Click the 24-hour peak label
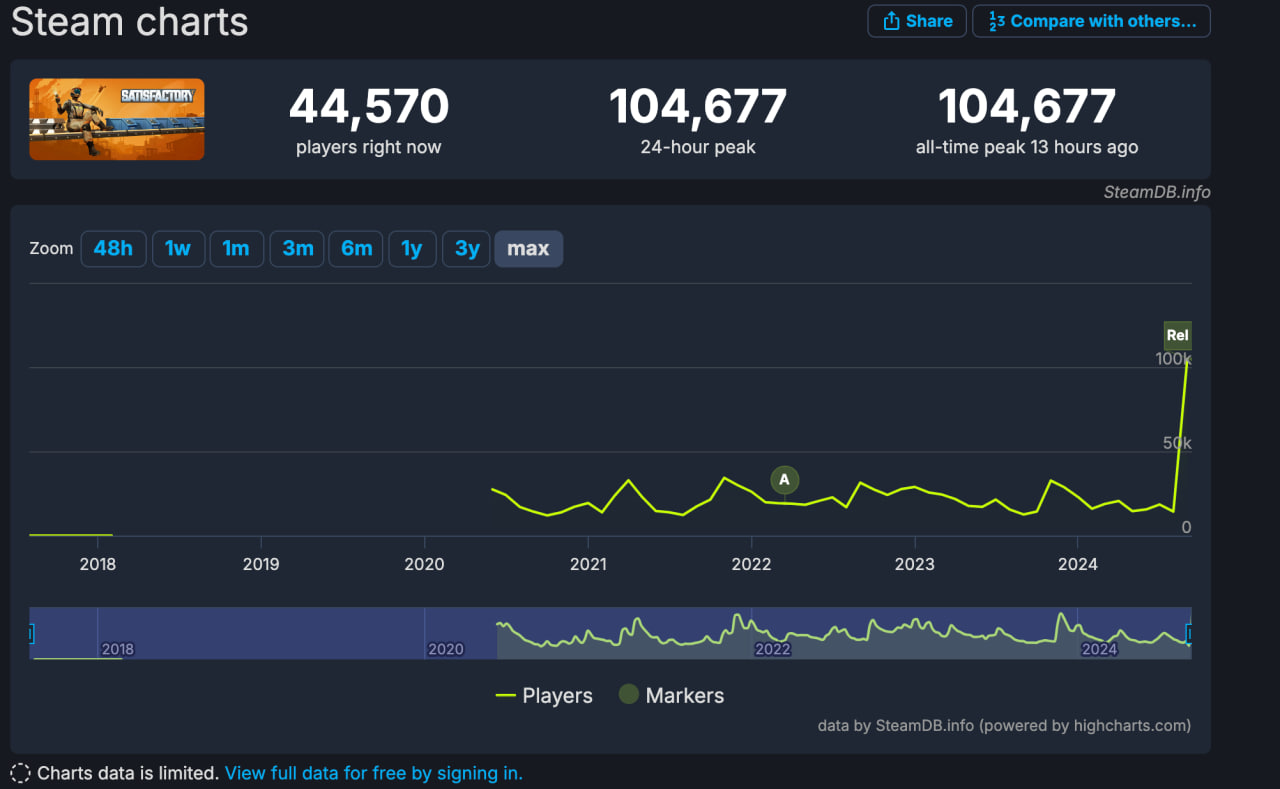 coord(698,147)
